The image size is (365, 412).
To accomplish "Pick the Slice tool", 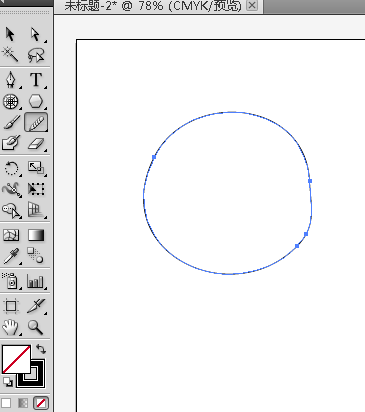I will [36, 306].
